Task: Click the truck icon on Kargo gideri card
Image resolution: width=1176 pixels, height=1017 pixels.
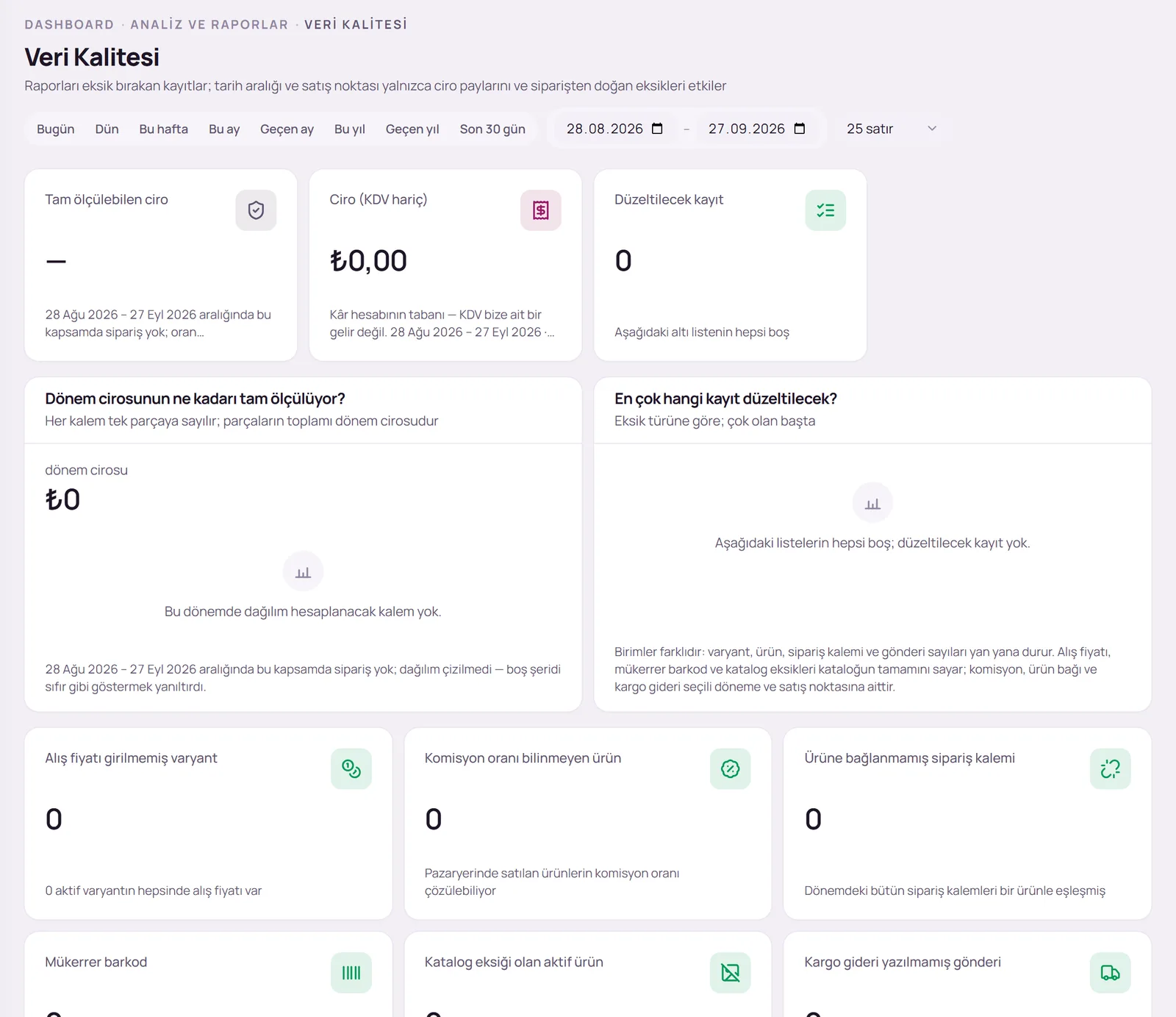Action: coord(1110,973)
